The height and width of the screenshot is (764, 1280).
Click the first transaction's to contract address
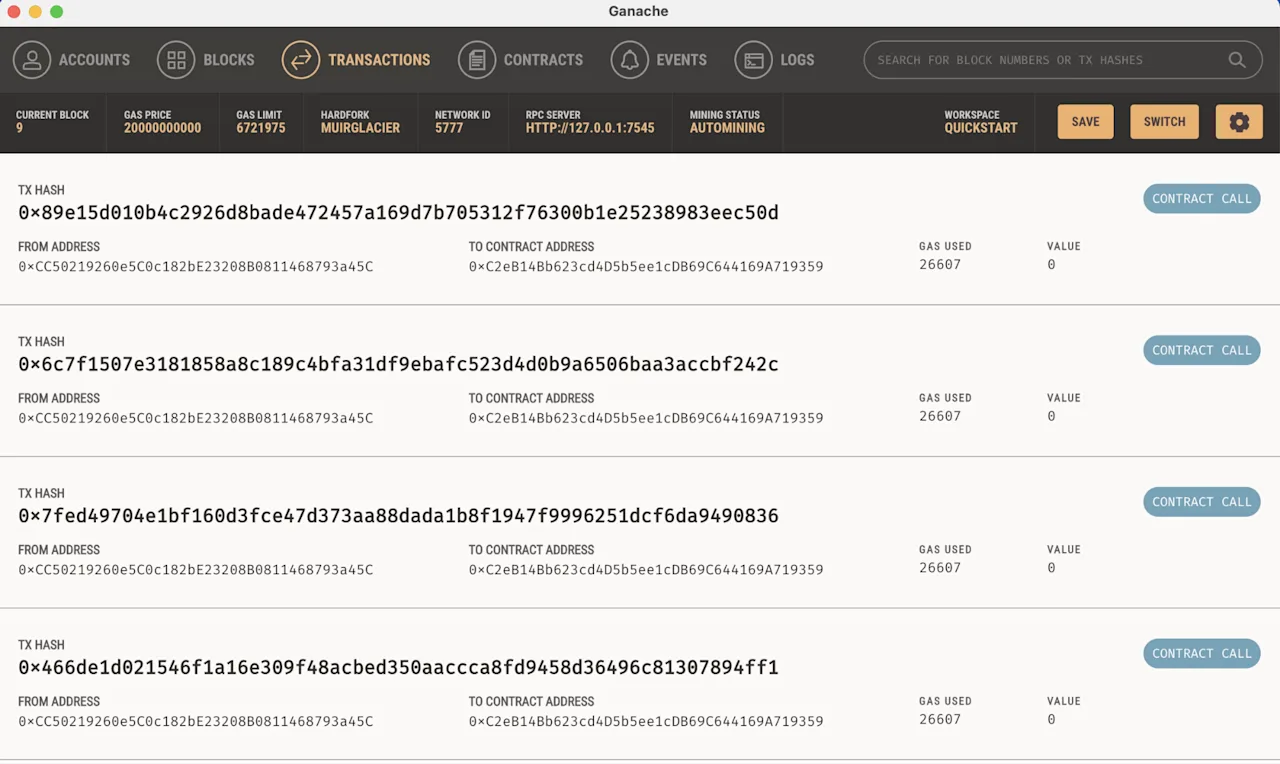(646, 267)
